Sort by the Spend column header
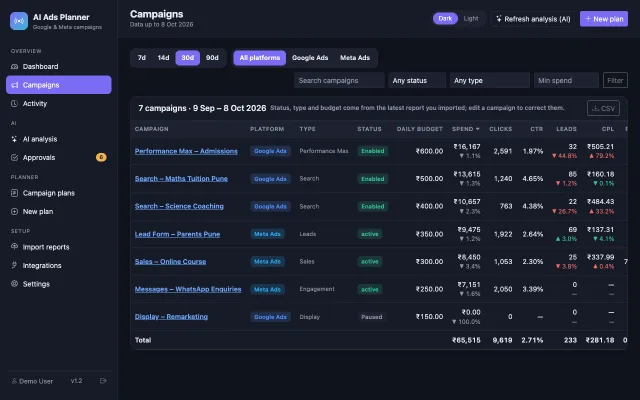640x400 pixels. click(x=466, y=129)
